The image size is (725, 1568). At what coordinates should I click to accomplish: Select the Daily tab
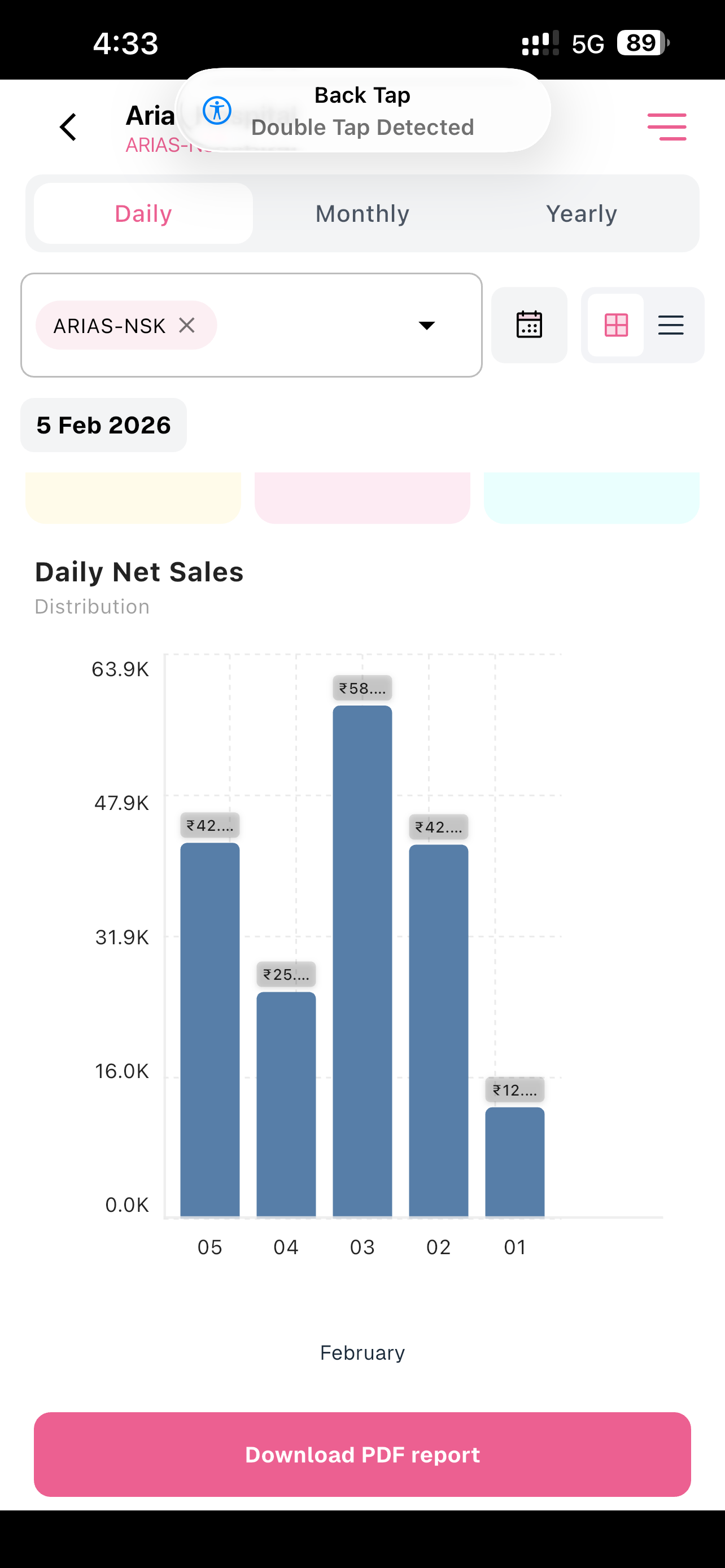(x=143, y=214)
